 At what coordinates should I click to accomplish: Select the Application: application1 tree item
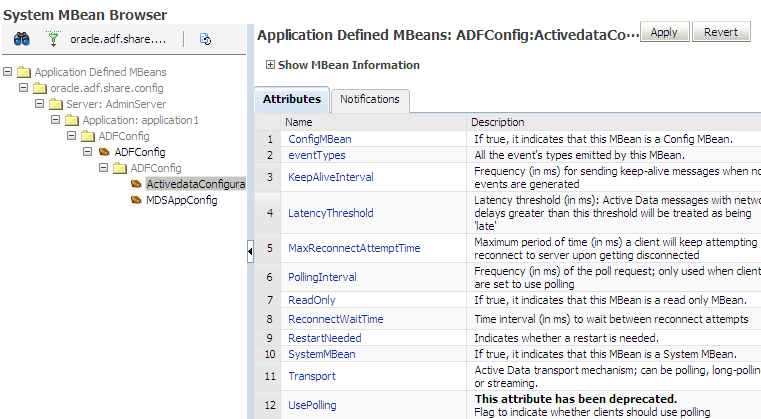point(140,120)
